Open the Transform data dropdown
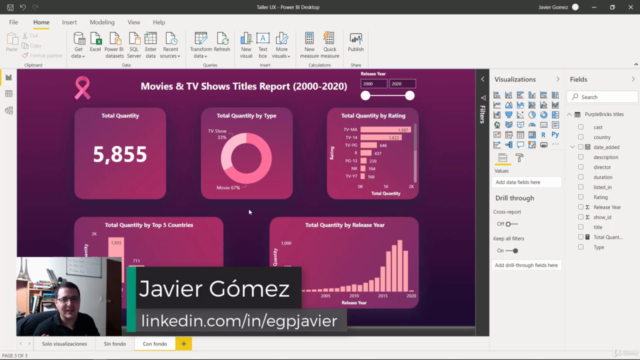Viewport: 640px width, 360px height. pos(200,45)
